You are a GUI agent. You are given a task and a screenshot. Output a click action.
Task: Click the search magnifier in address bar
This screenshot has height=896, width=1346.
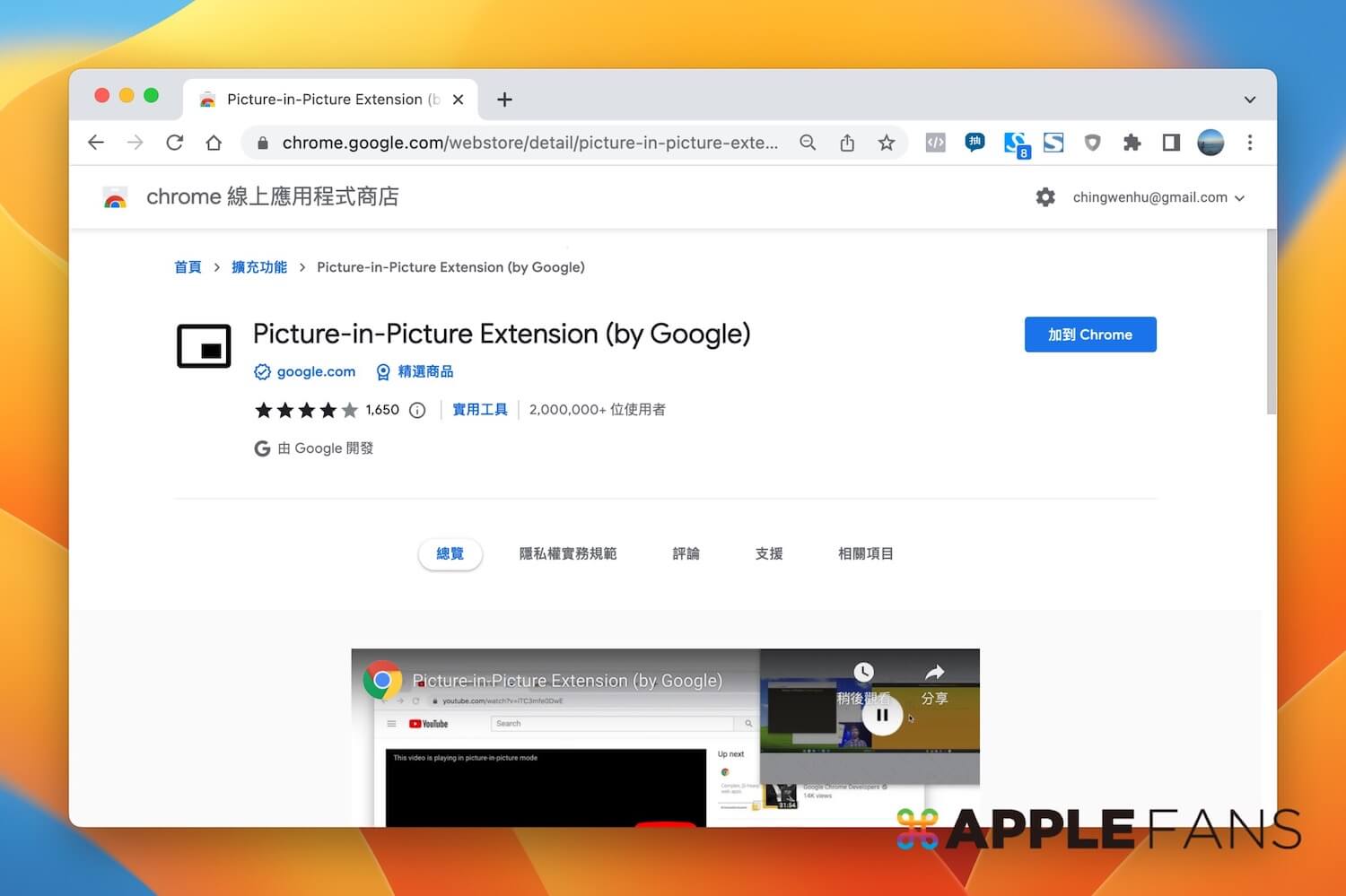click(808, 143)
